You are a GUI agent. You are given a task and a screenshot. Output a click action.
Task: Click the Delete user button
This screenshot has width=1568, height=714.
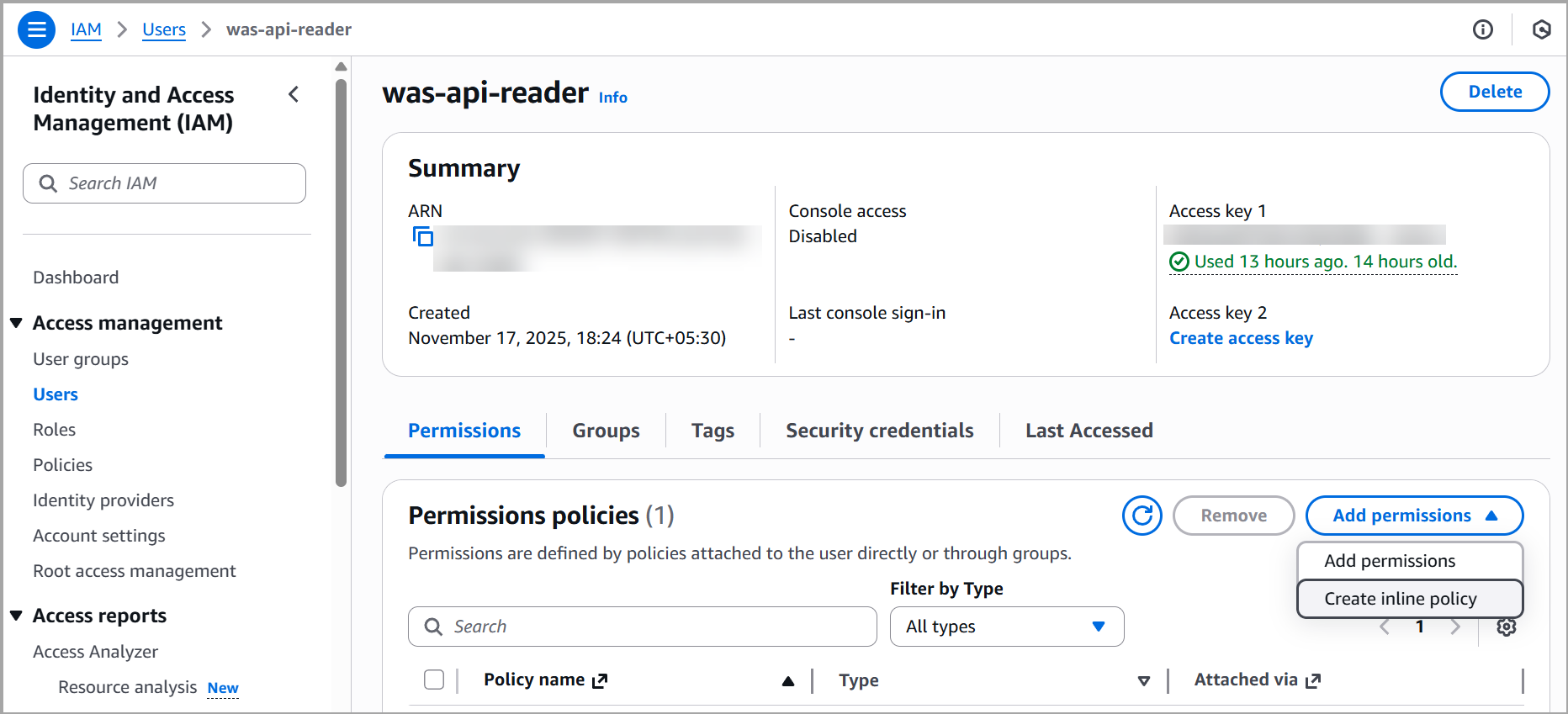click(x=1494, y=92)
